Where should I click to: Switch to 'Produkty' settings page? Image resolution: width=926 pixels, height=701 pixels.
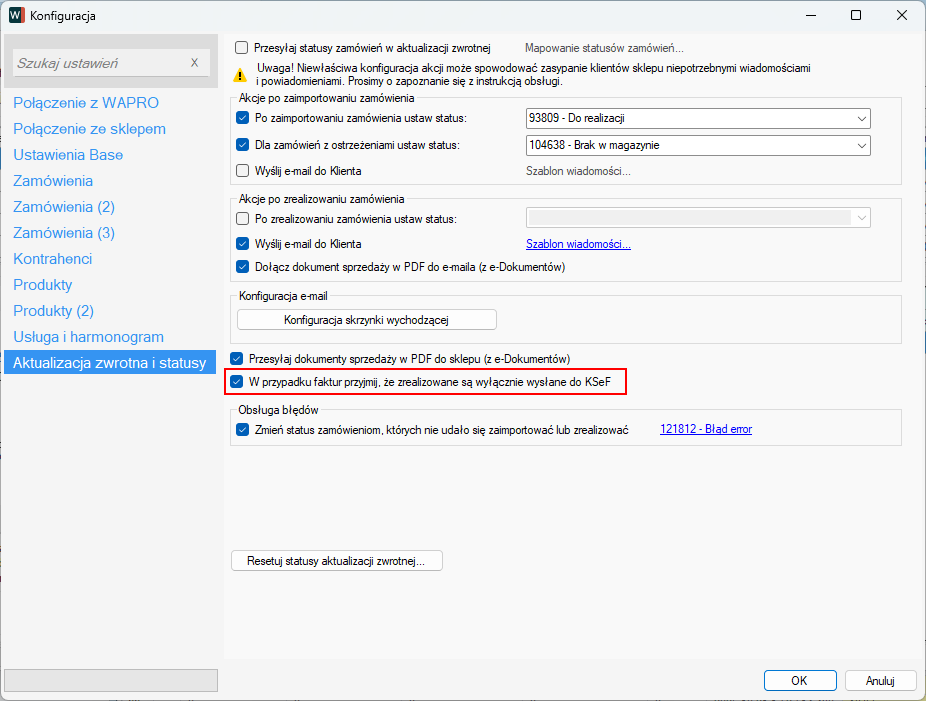click(x=43, y=285)
